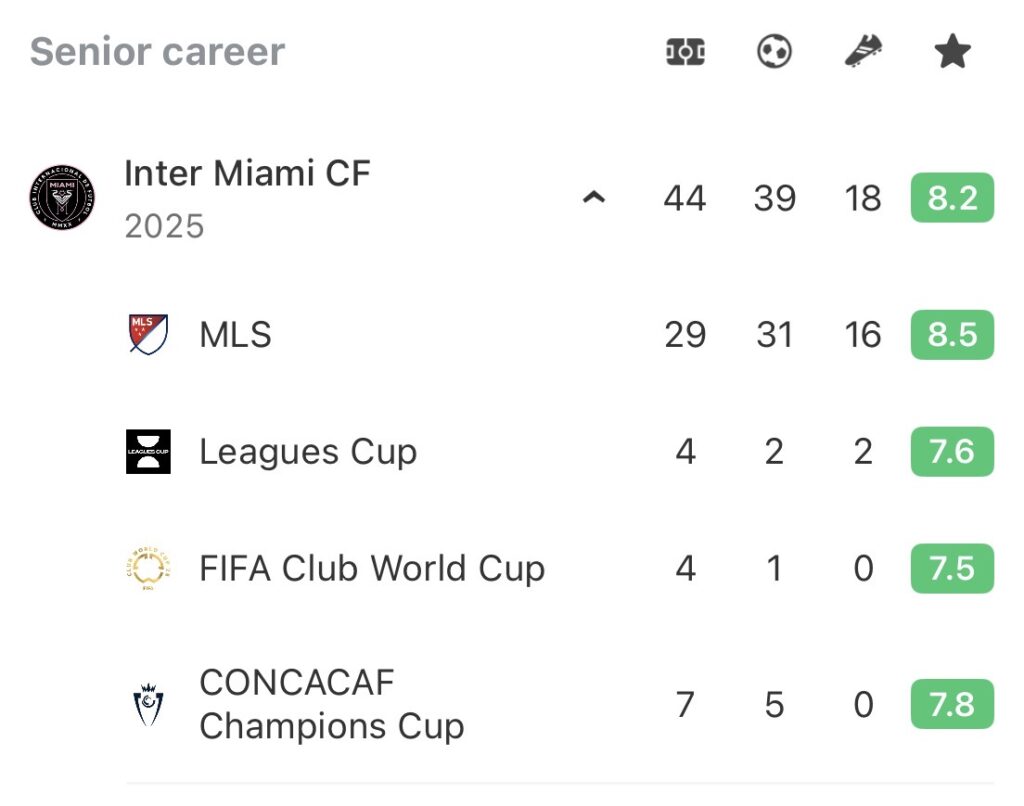Screen dimensions: 1024x806
Task: Click the 8.5 MLS rating badge
Action: coord(951,335)
